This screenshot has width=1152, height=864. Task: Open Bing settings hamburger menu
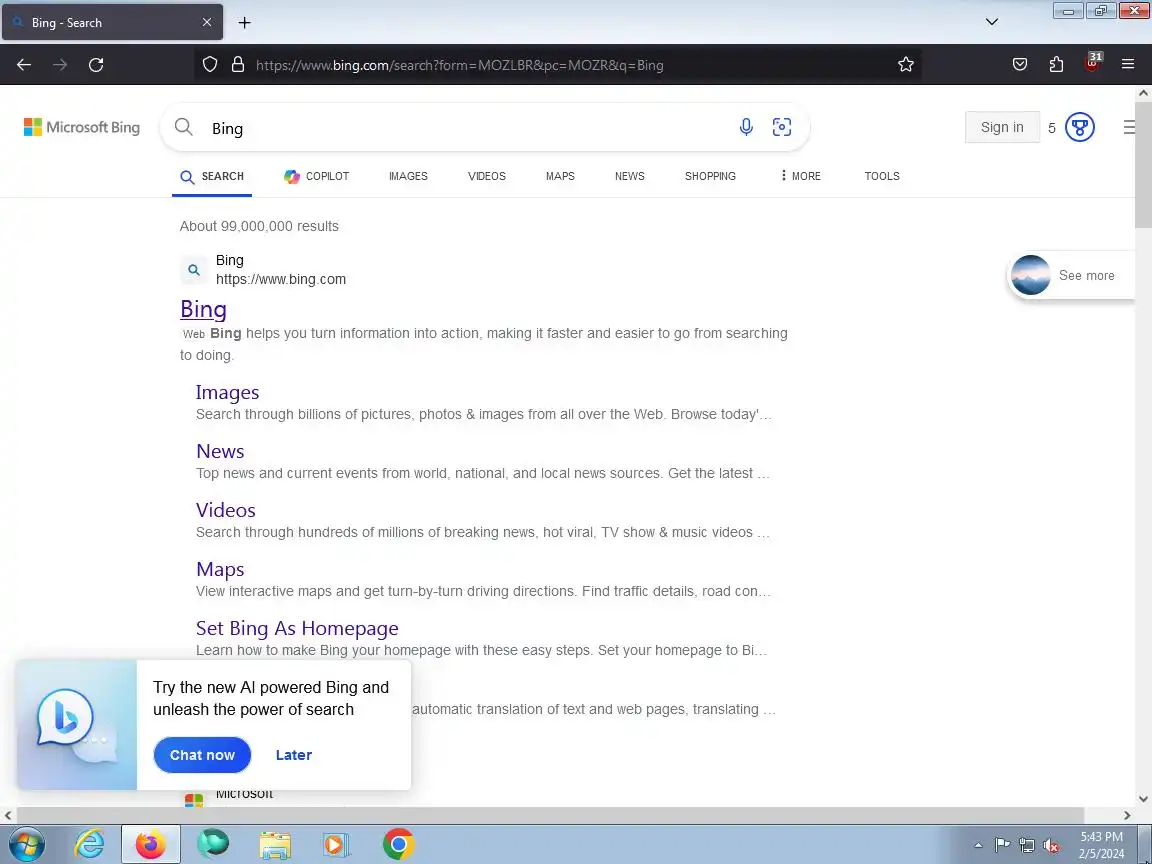coord(1129,127)
